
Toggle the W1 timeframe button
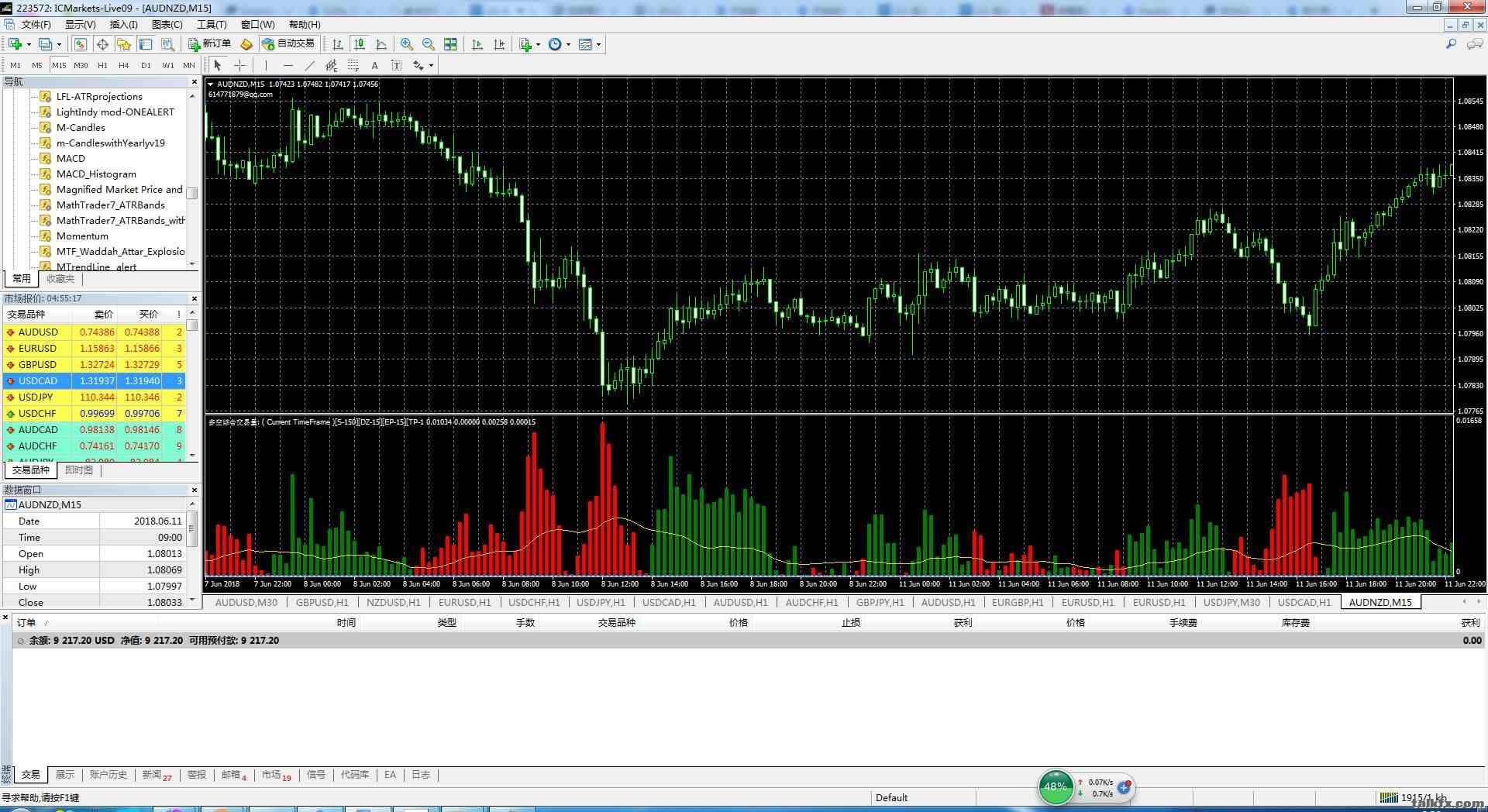pyautogui.click(x=168, y=65)
